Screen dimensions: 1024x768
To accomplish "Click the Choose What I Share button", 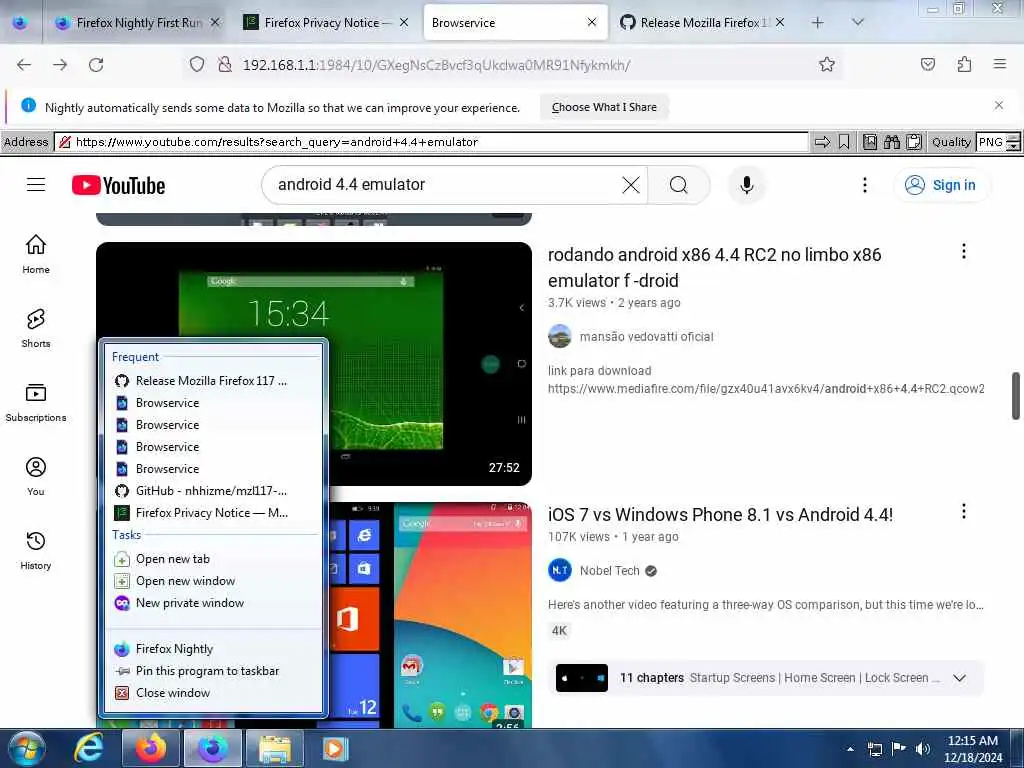I will (x=604, y=107).
